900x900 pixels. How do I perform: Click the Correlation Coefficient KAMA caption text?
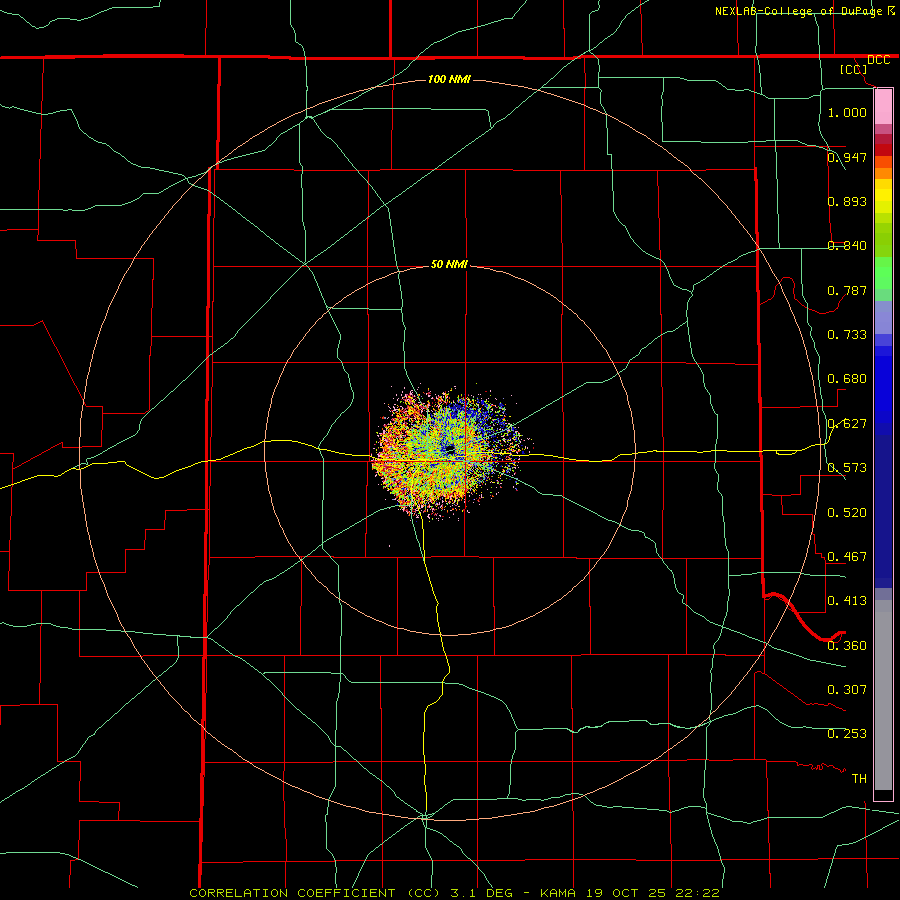(455, 893)
